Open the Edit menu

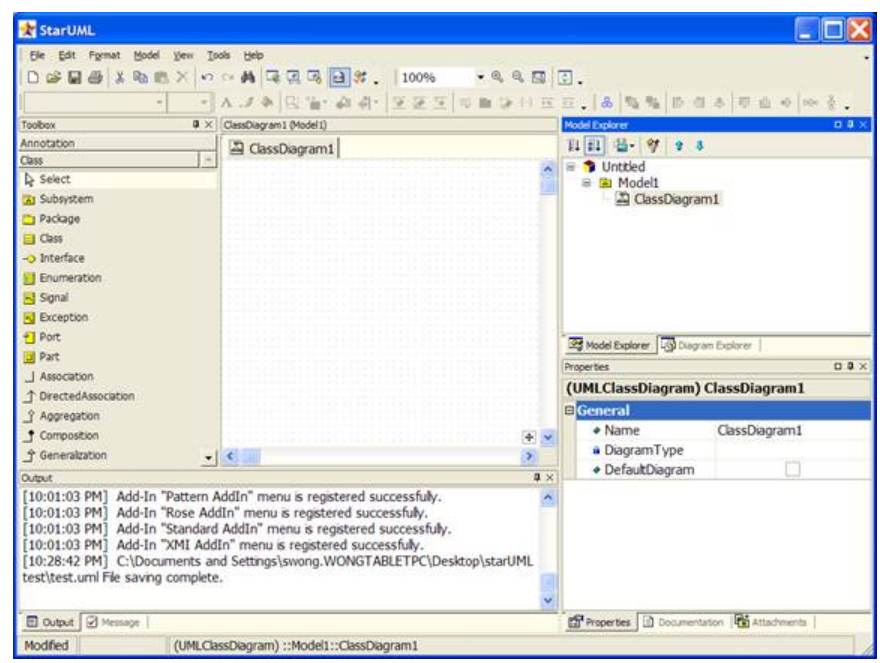(x=67, y=55)
